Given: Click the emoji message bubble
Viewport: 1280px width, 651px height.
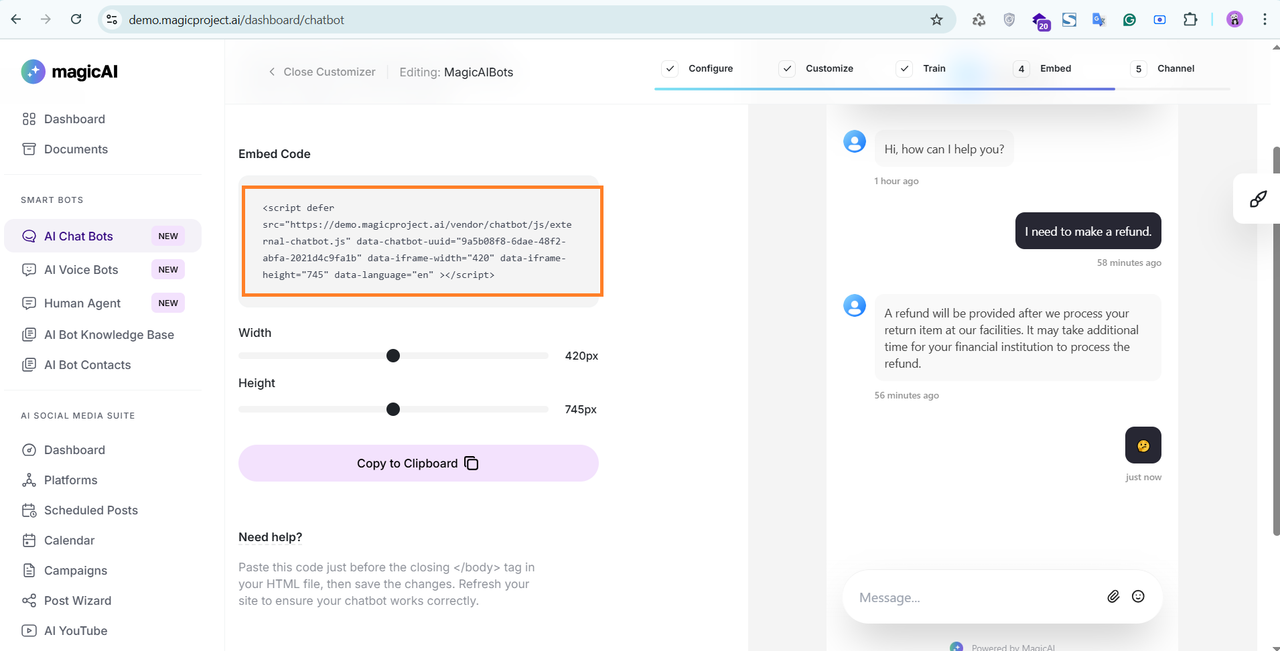Looking at the screenshot, I should pyautogui.click(x=1143, y=445).
